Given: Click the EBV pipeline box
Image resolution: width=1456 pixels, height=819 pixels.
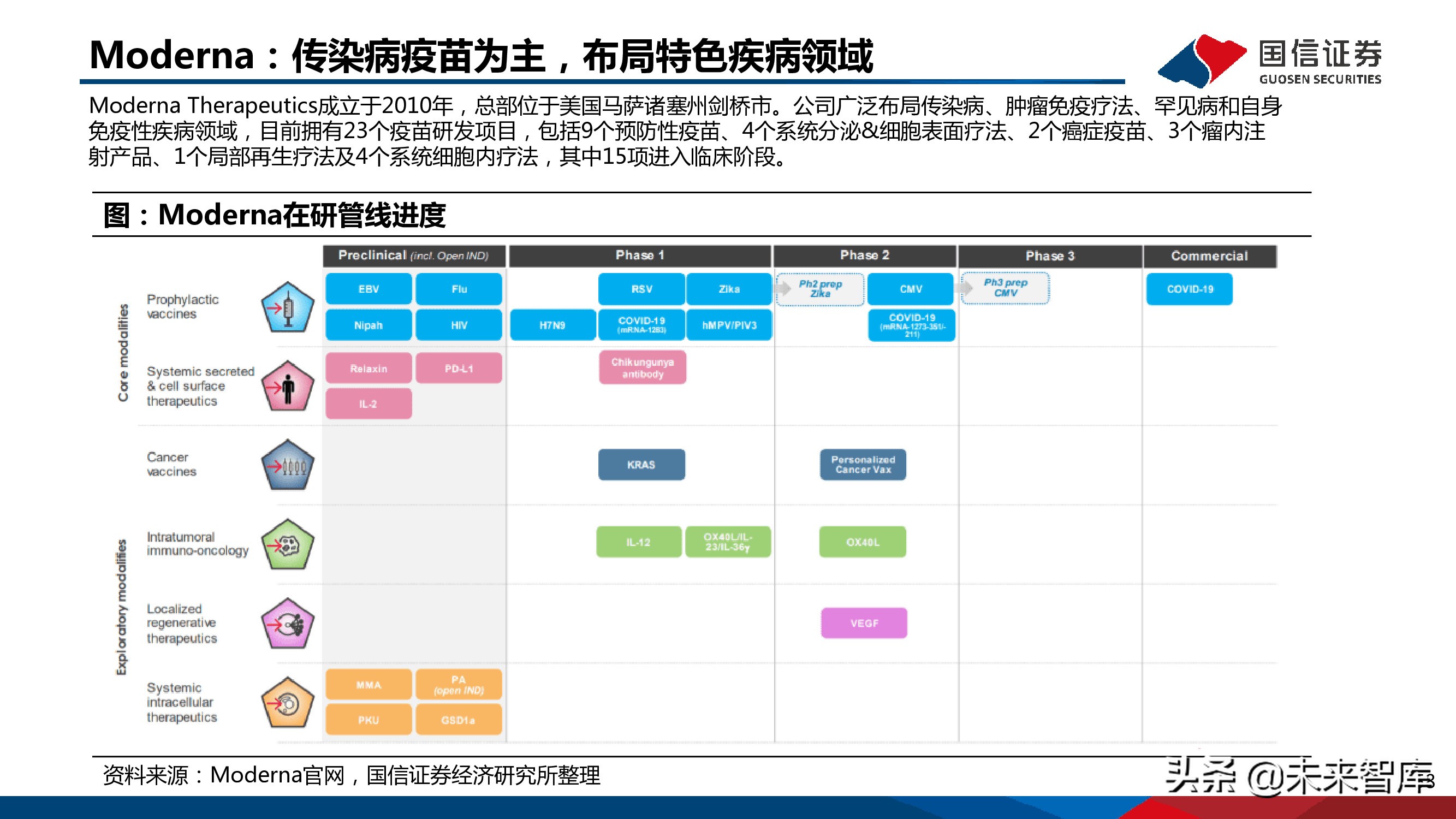Looking at the screenshot, I should (x=369, y=289).
